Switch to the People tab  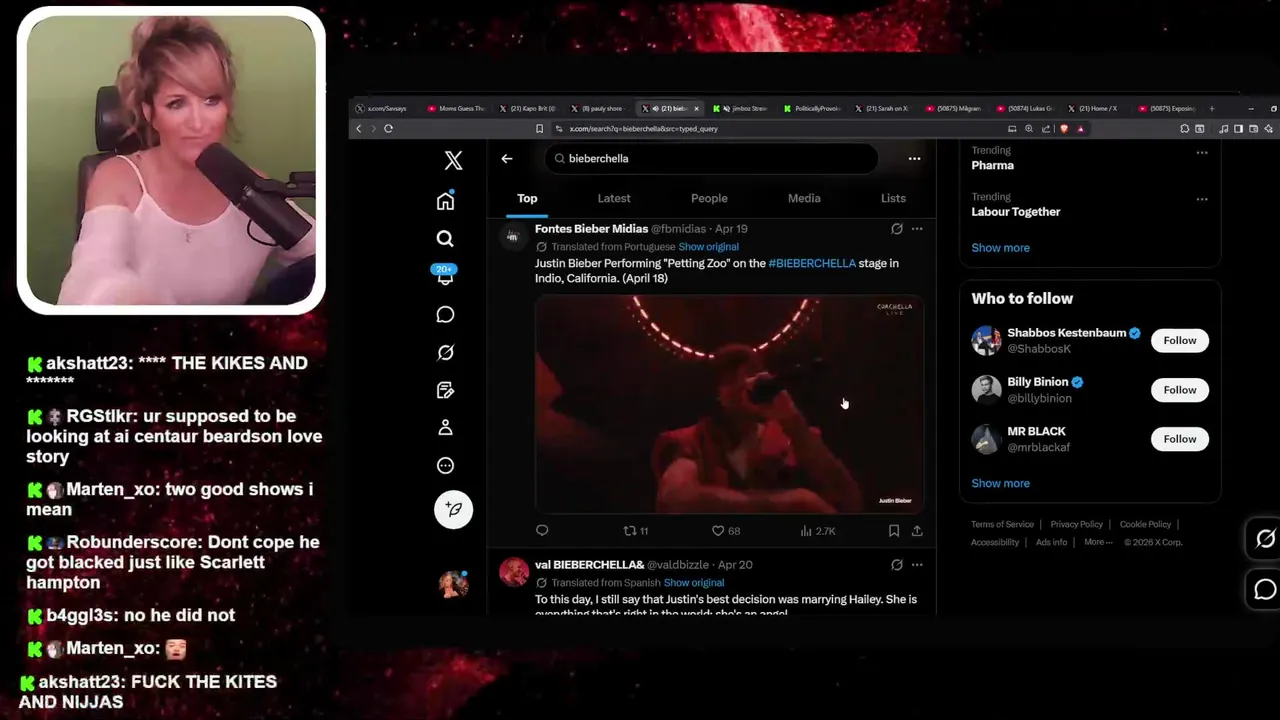pyautogui.click(x=709, y=198)
